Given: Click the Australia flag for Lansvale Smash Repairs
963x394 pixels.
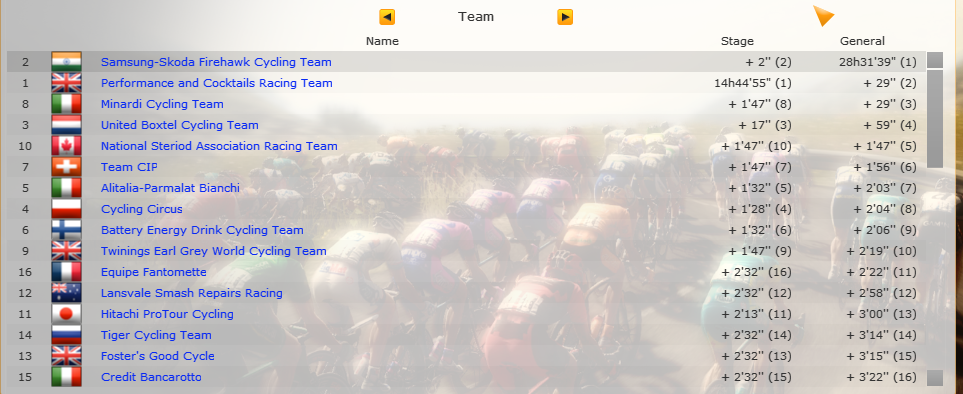Looking at the screenshot, I should 66,293.
